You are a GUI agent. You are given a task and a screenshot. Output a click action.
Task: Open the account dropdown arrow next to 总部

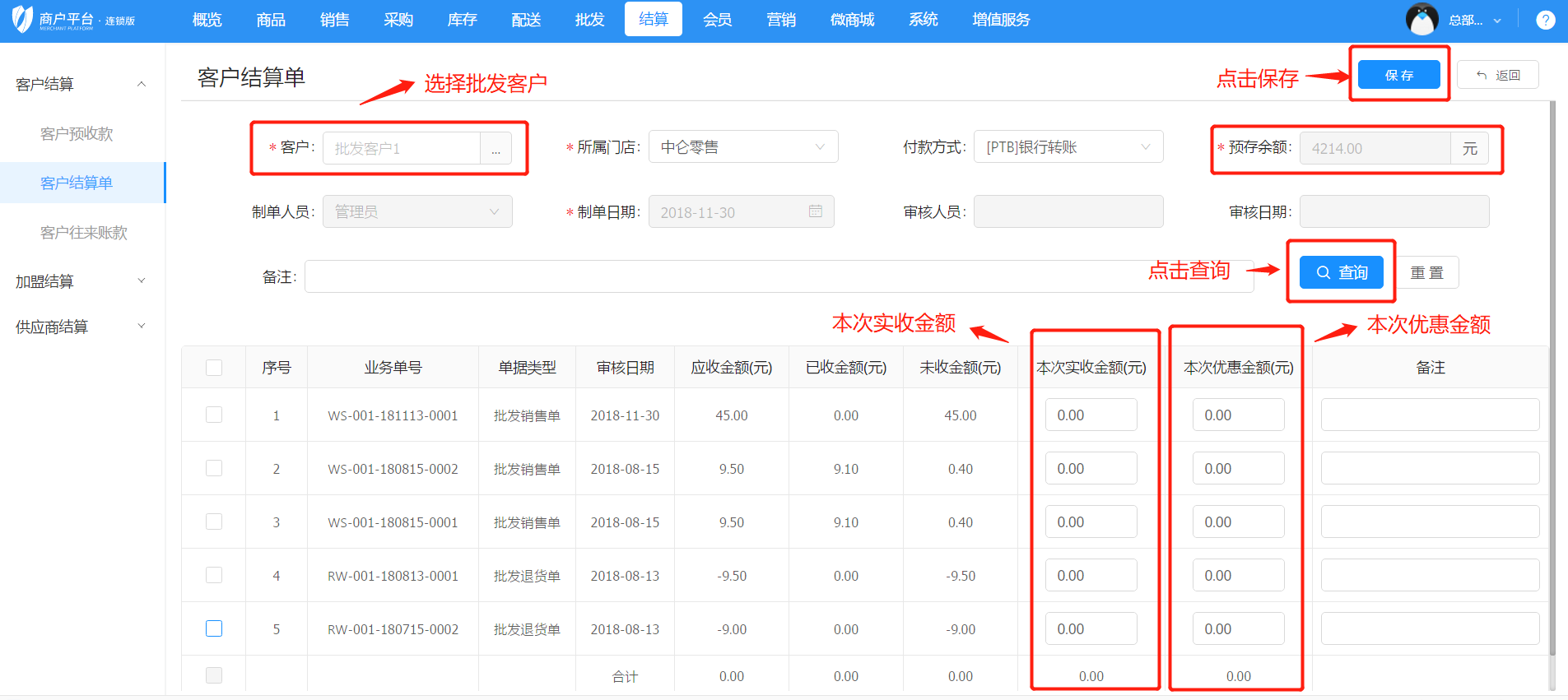[x=1497, y=21]
